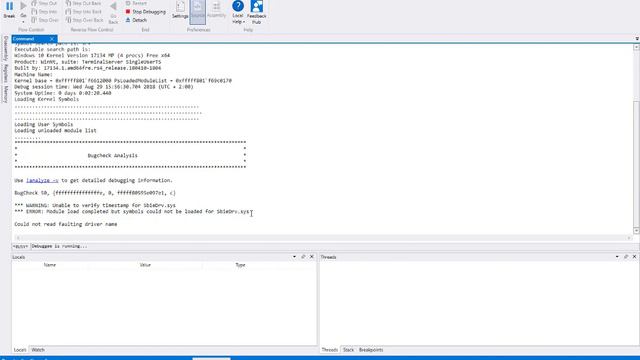Open Feedback Hub
This screenshot has width=640, height=360.
point(256,11)
